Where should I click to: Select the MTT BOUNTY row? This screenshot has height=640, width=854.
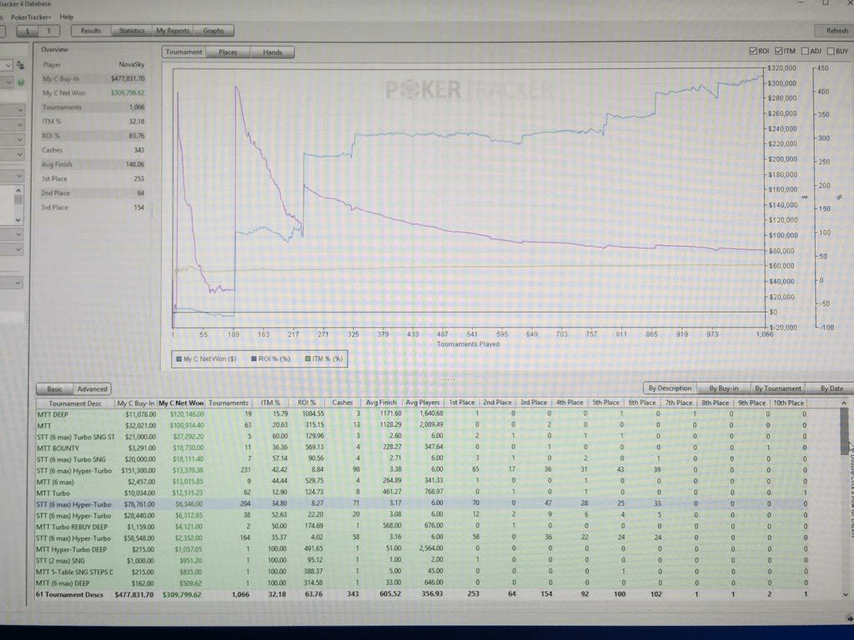click(421, 448)
